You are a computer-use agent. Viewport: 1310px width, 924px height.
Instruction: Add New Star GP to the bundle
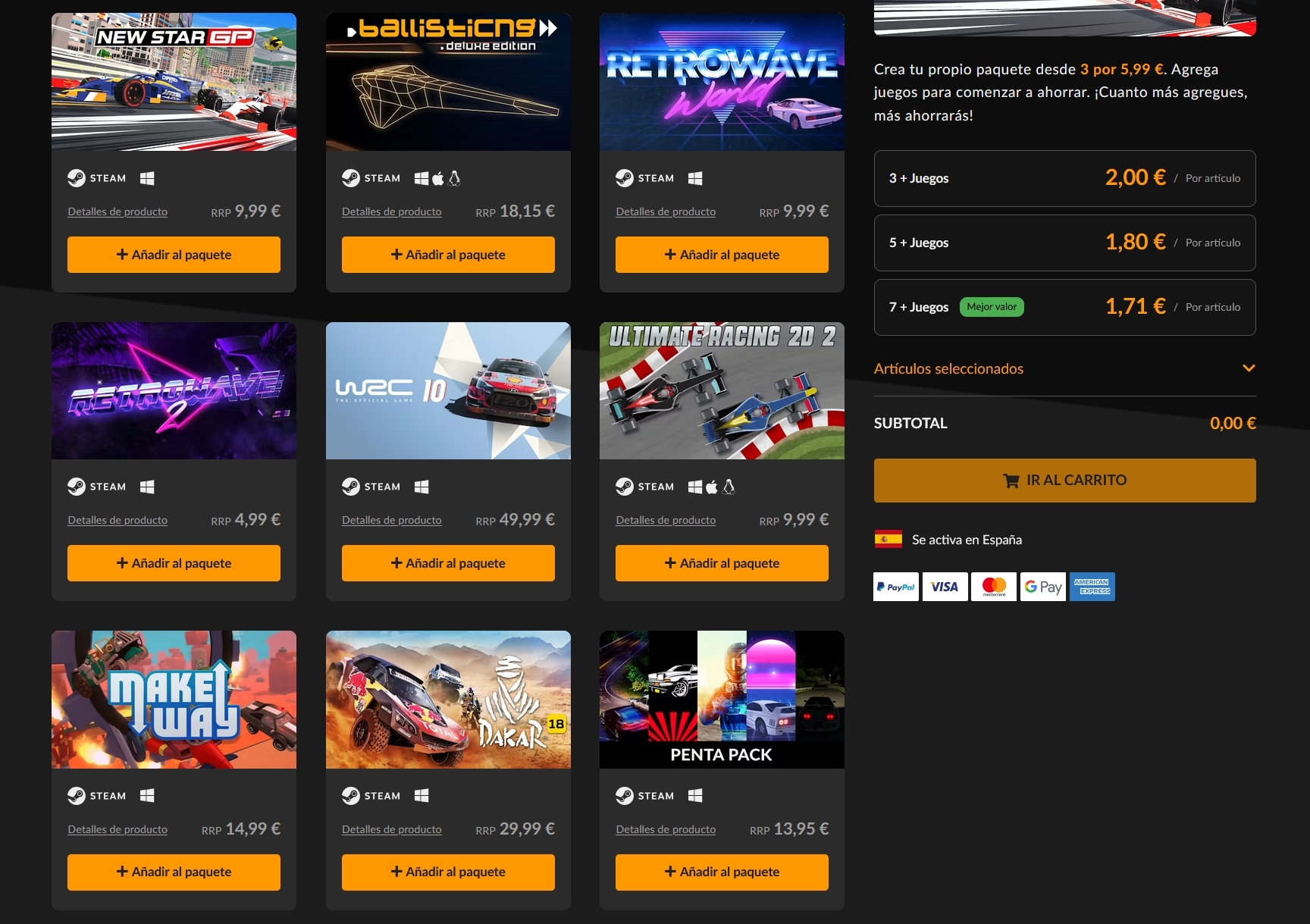[174, 255]
